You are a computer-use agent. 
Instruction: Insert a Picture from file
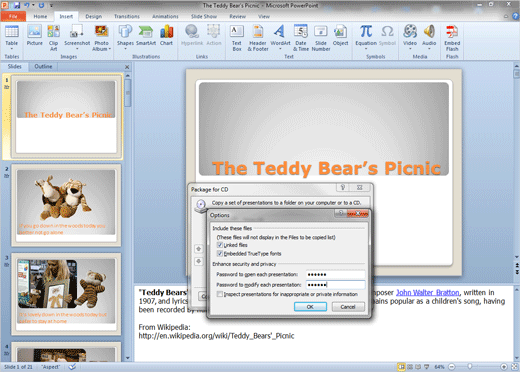click(35, 36)
